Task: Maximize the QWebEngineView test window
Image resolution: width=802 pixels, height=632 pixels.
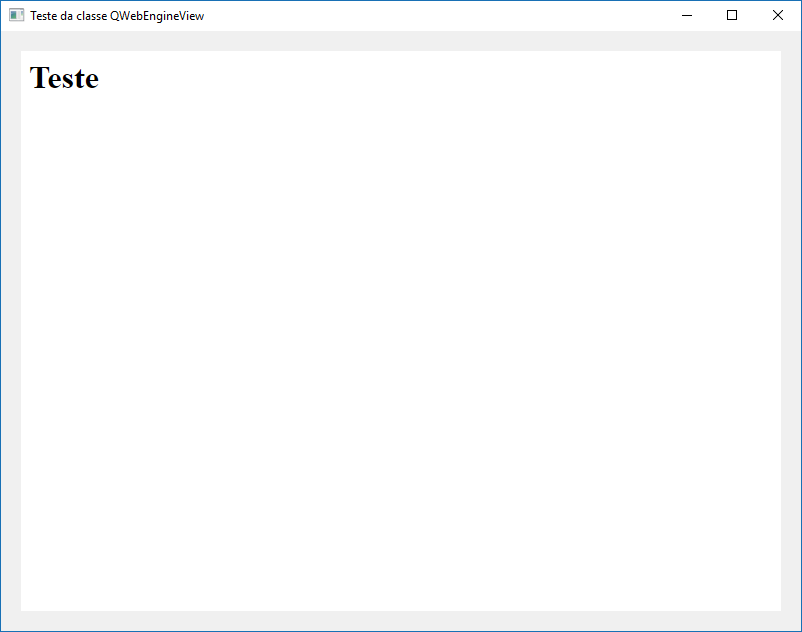Action: 732,15
